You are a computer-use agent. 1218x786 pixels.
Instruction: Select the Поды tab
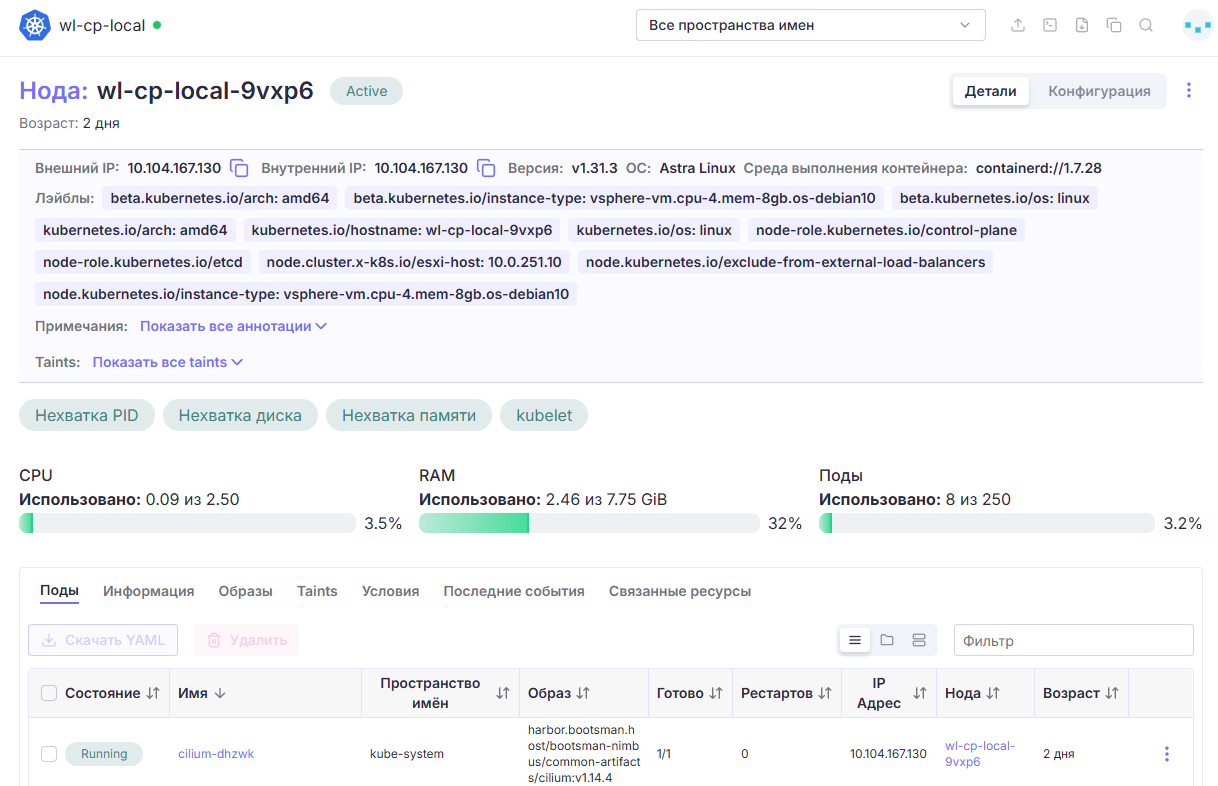click(x=59, y=591)
